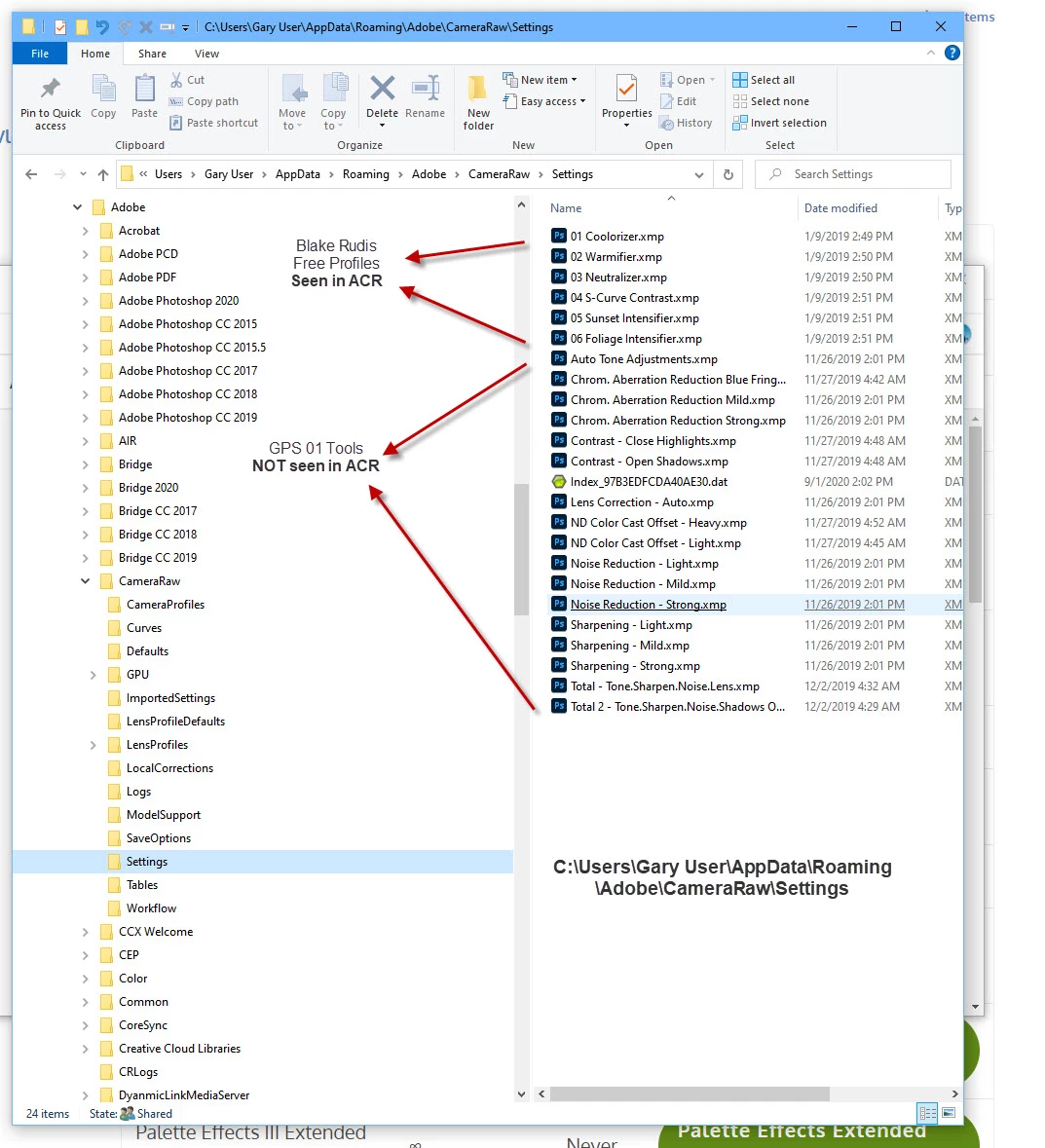
Task: Select the 01 Coolorizer.xmp file
Action: 617,237
